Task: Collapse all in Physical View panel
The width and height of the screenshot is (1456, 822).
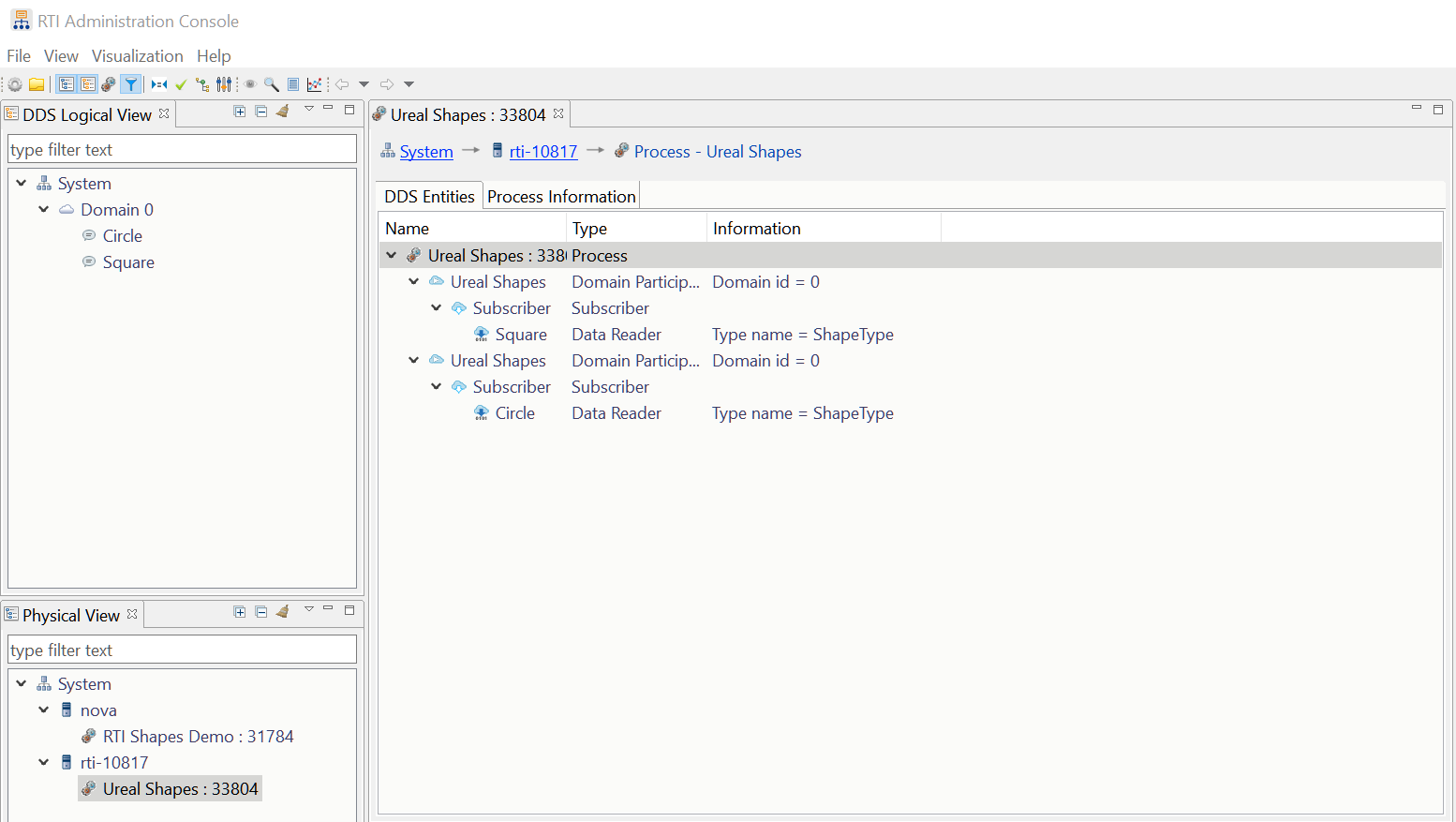Action: 261,612
